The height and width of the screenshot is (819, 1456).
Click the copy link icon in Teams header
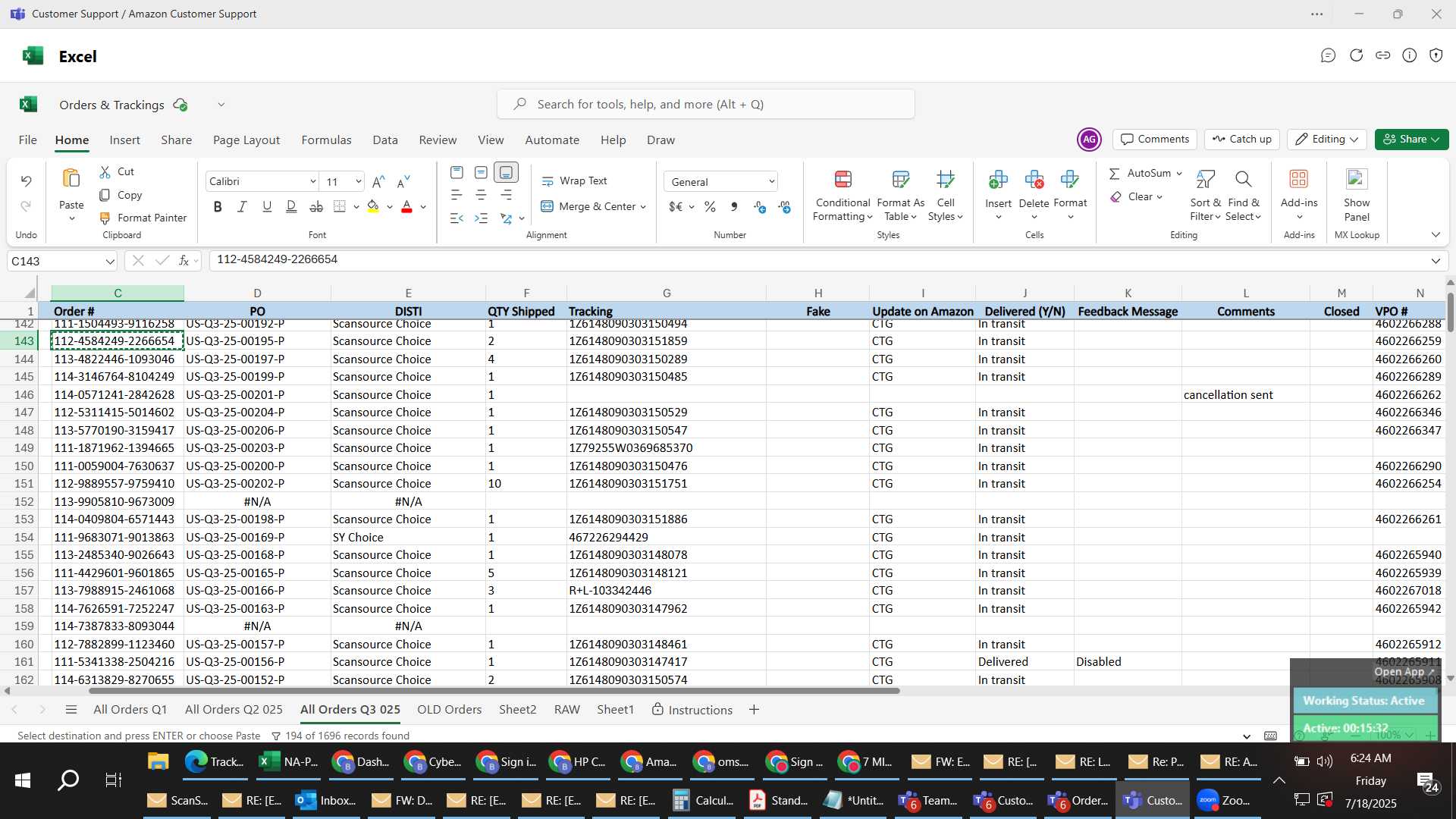tap(1382, 55)
